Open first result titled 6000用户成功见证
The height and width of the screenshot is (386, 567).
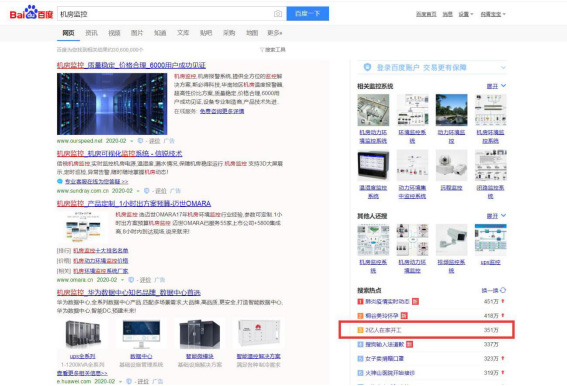click(131, 65)
